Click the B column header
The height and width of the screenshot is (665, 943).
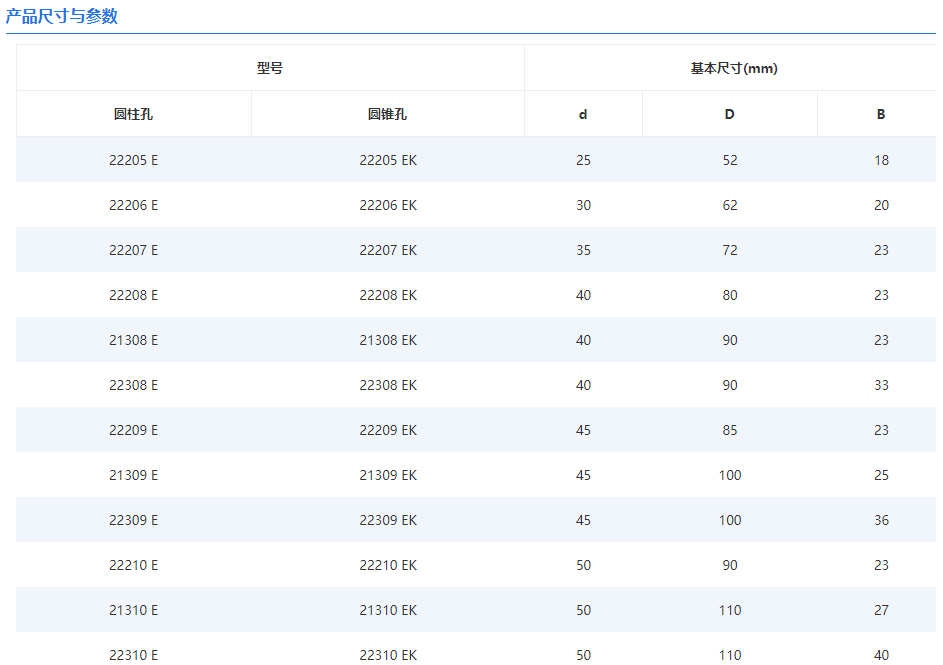(880, 114)
